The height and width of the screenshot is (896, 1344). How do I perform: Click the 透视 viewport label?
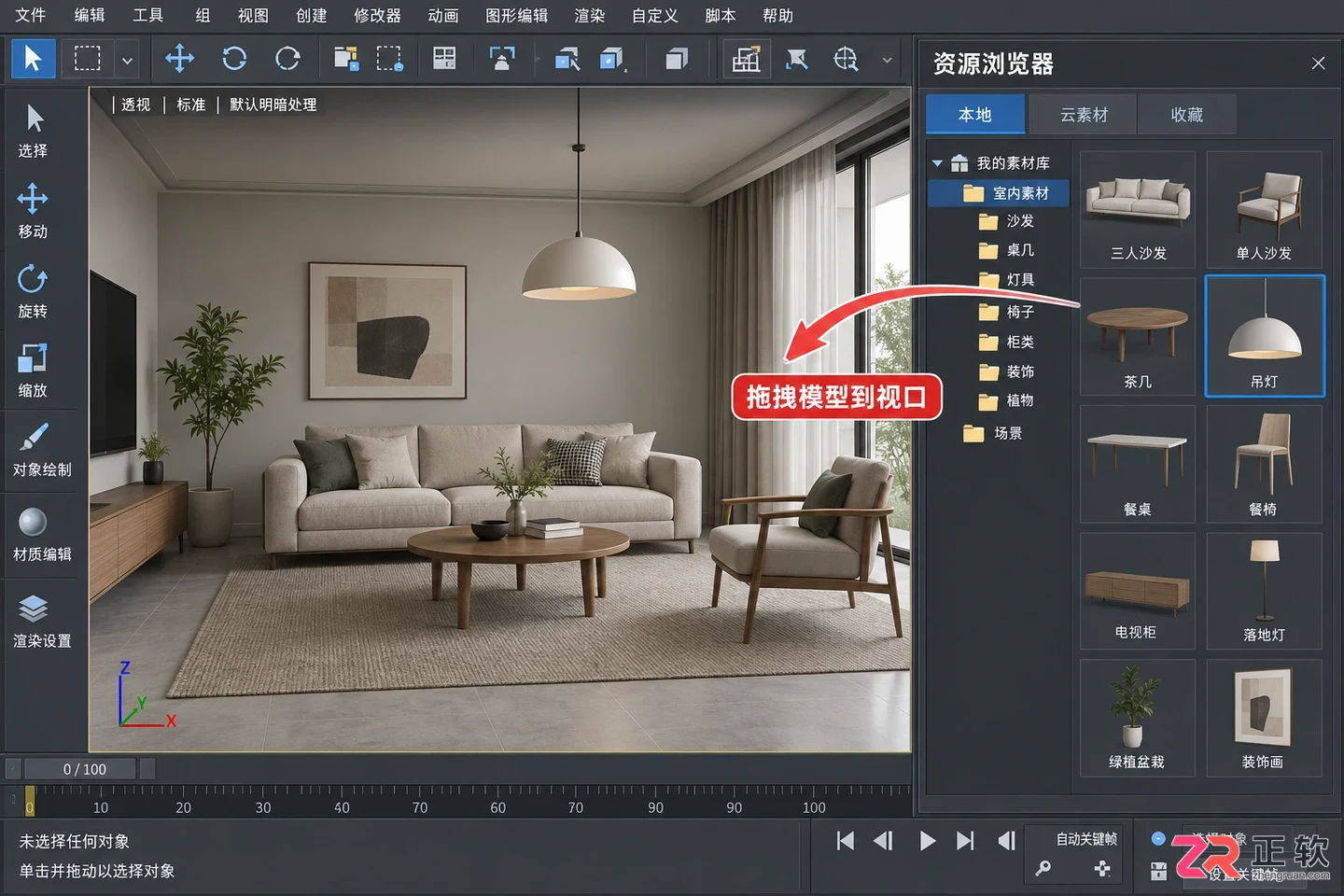pos(135,105)
